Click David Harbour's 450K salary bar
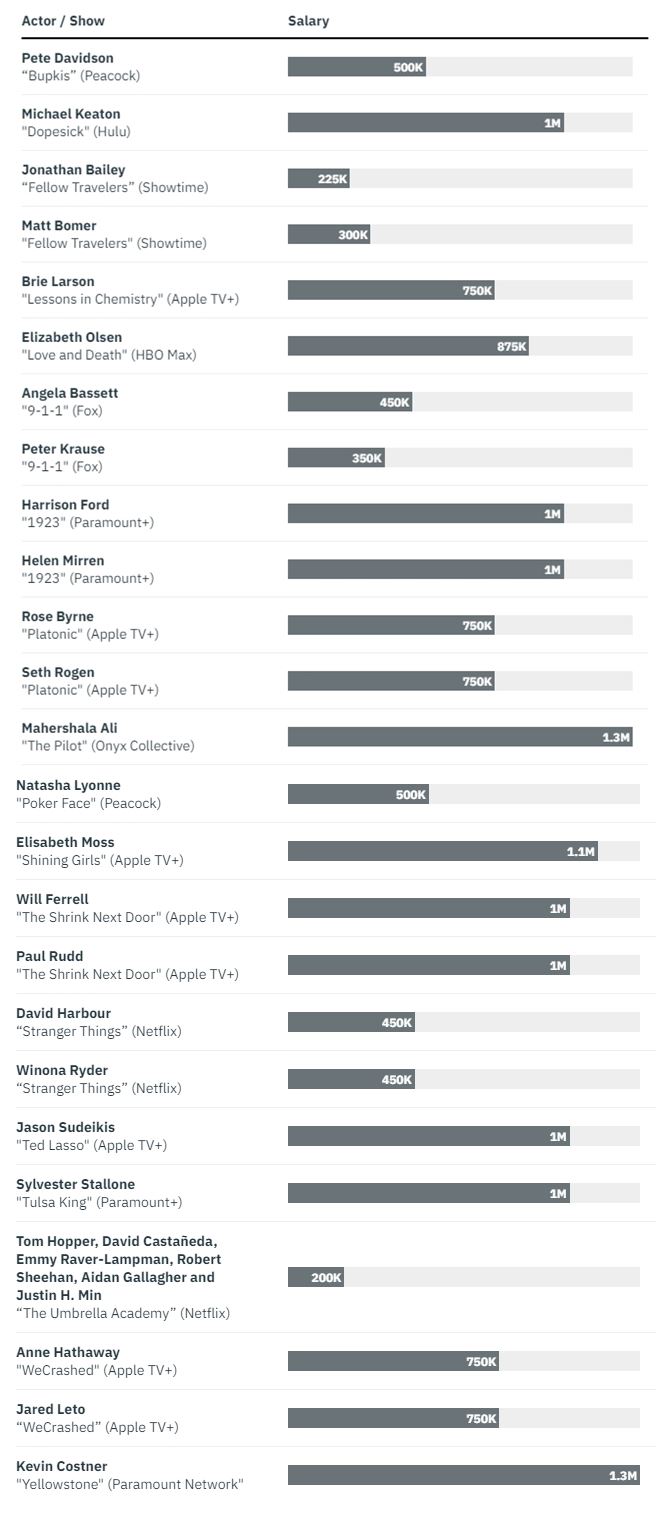The image size is (665, 1515). [350, 1023]
